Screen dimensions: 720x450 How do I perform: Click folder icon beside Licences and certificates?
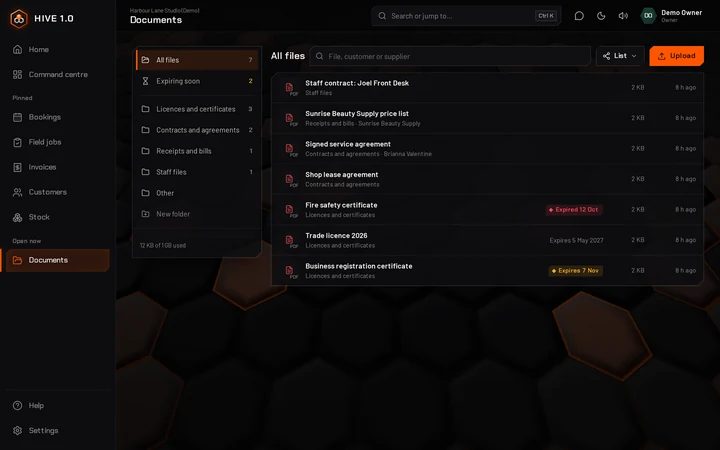[145, 109]
